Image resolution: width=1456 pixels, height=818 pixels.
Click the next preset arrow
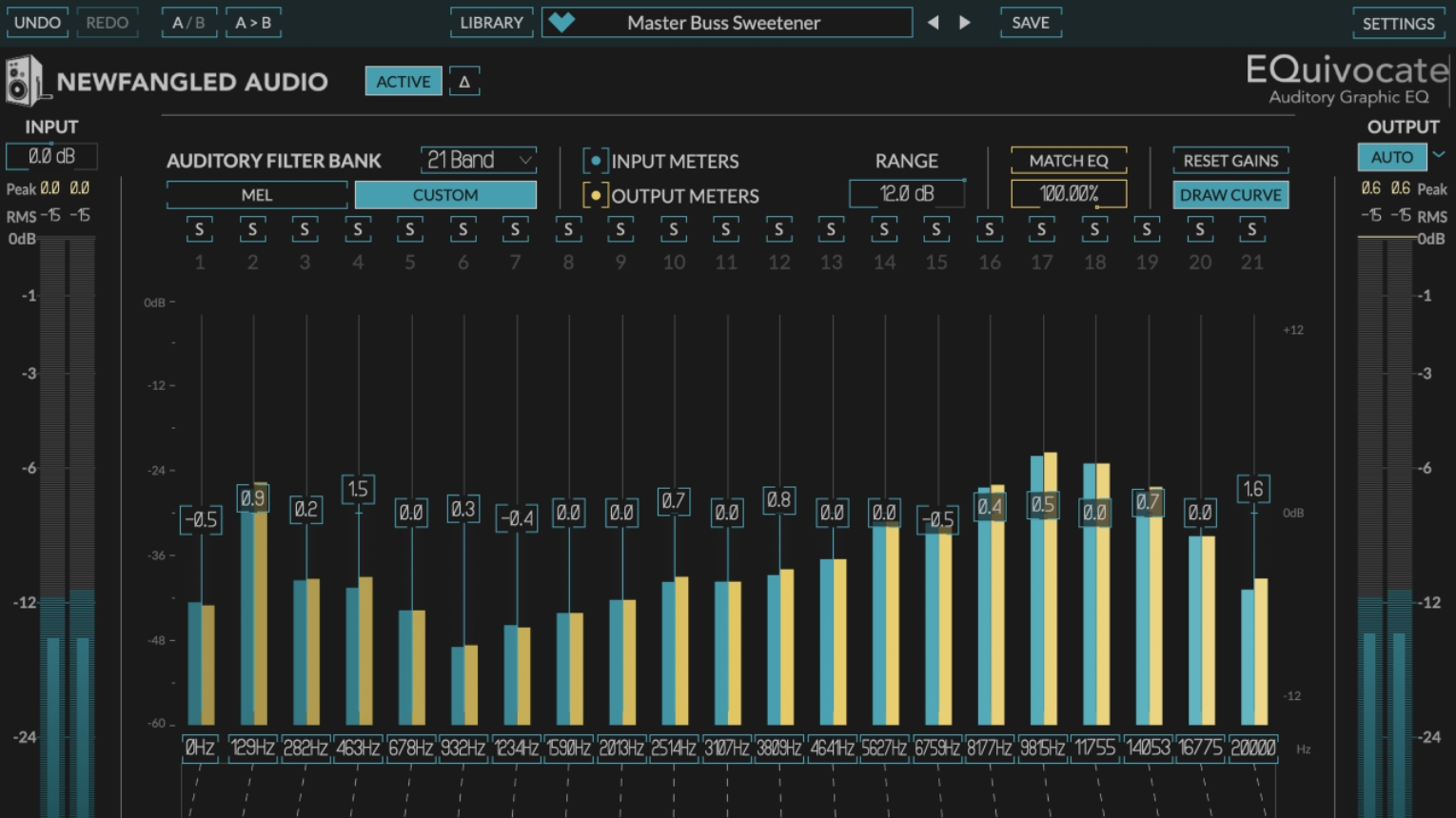965,22
